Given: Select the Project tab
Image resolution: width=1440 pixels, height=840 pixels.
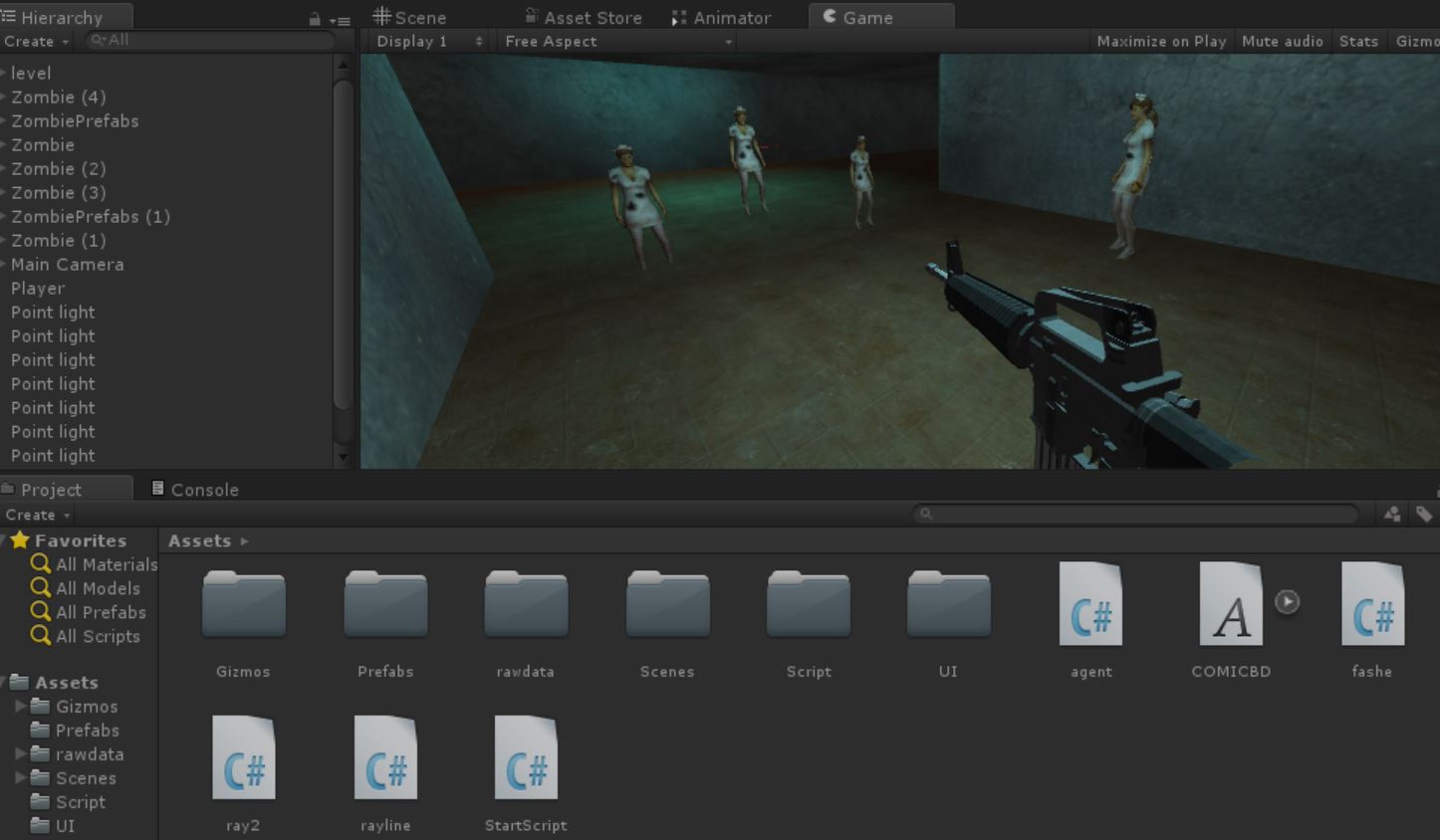Looking at the screenshot, I should (66, 489).
